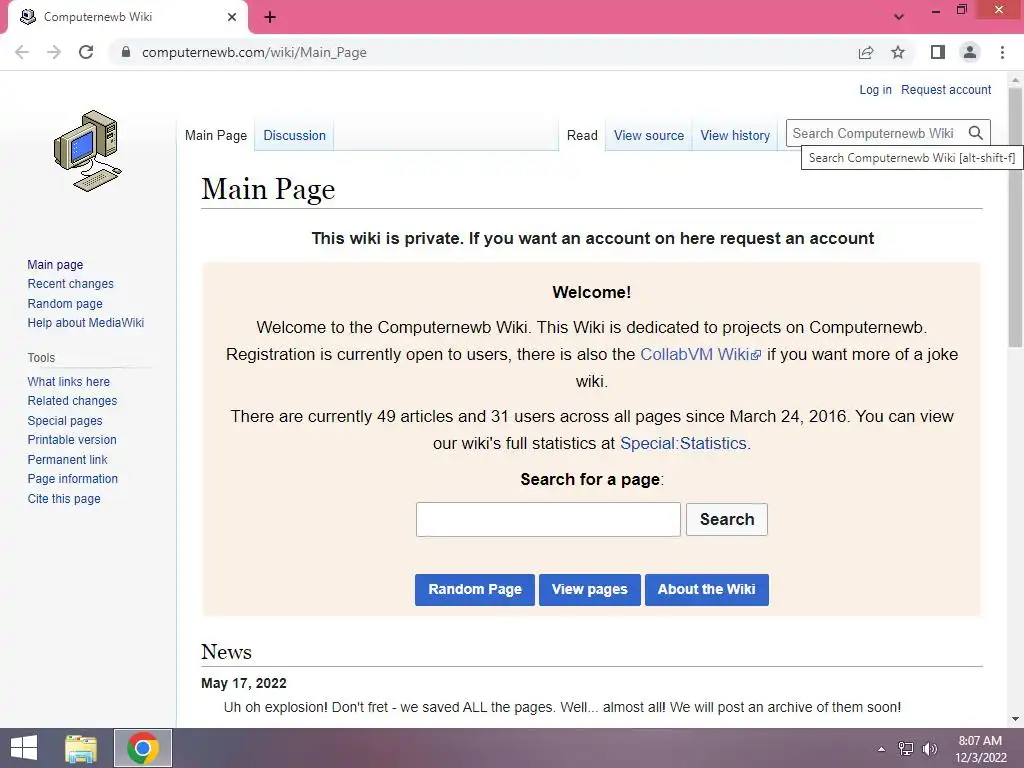Click the Computernewb computer logo
The height and width of the screenshot is (768, 1024).
click(88, 151)
